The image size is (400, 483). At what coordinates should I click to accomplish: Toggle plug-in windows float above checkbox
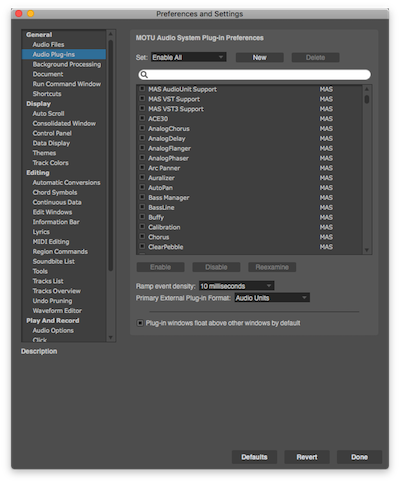[140, 323]
